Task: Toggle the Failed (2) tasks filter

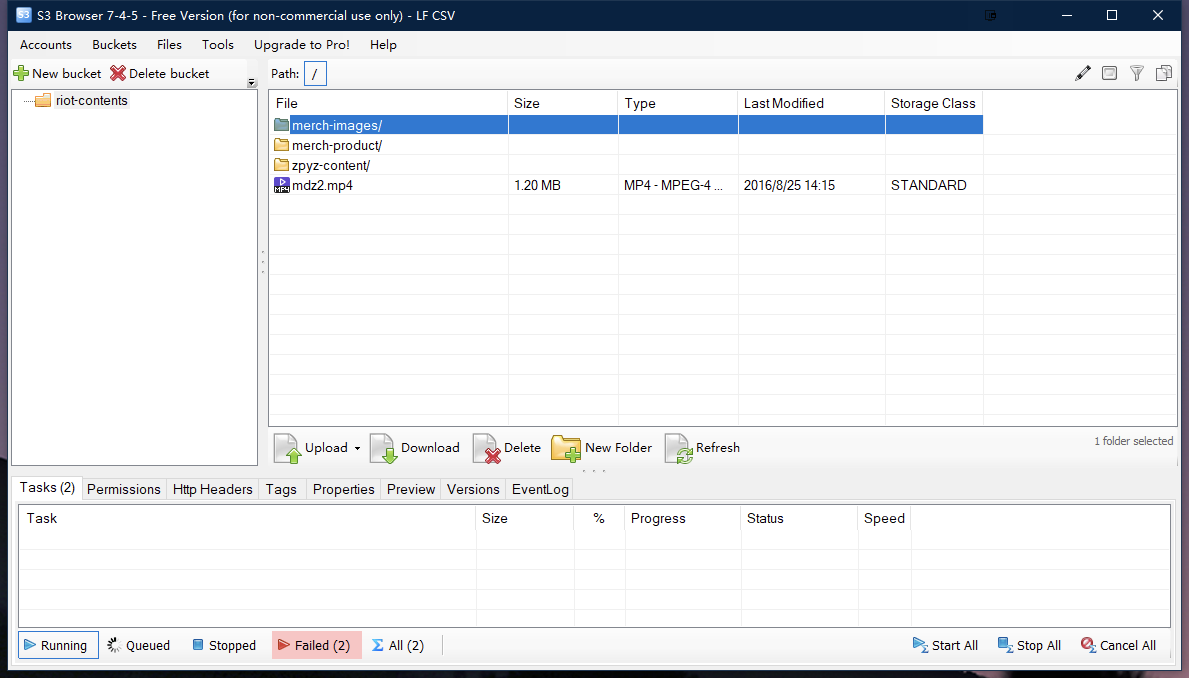Action: 311,645
